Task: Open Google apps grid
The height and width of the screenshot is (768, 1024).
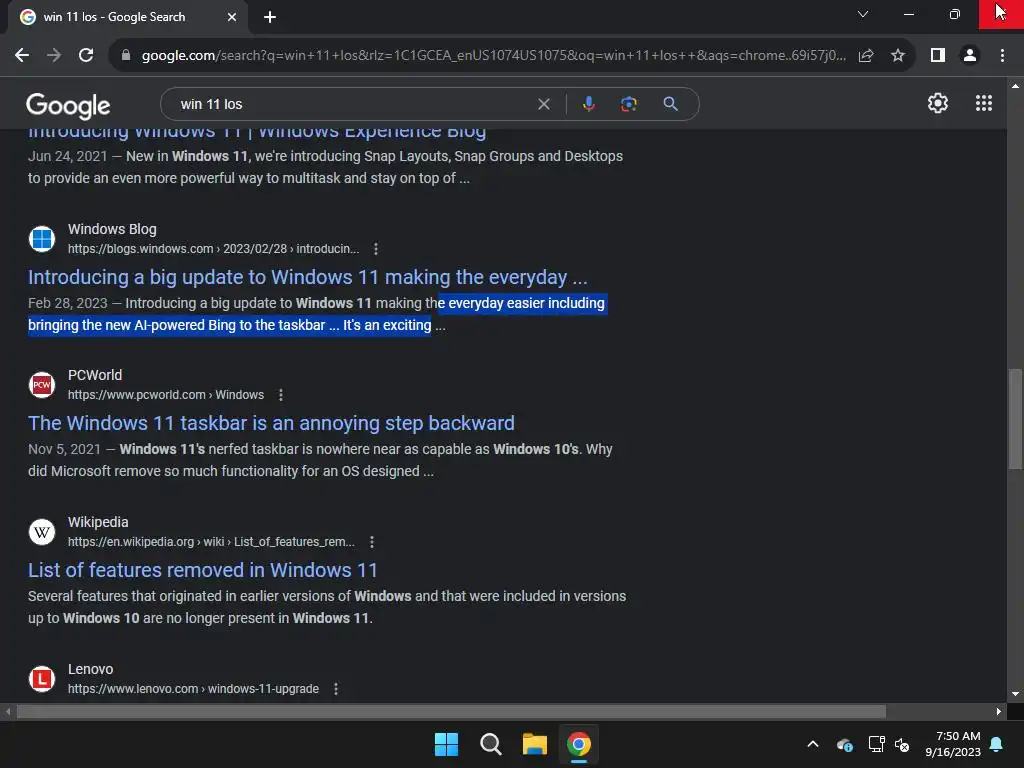Action: [x=984, y=103]
